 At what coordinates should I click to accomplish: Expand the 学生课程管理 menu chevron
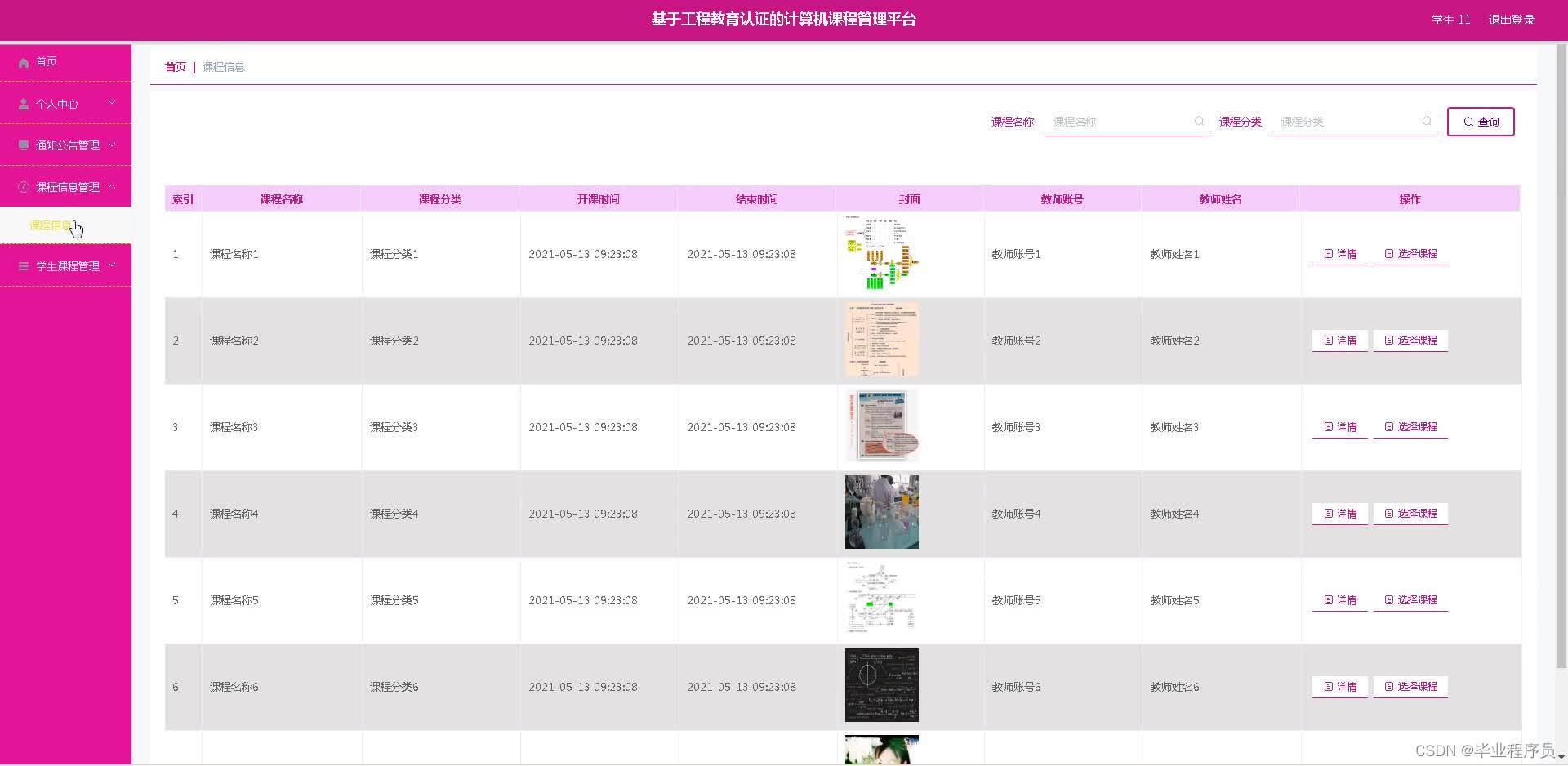(112, 265)
